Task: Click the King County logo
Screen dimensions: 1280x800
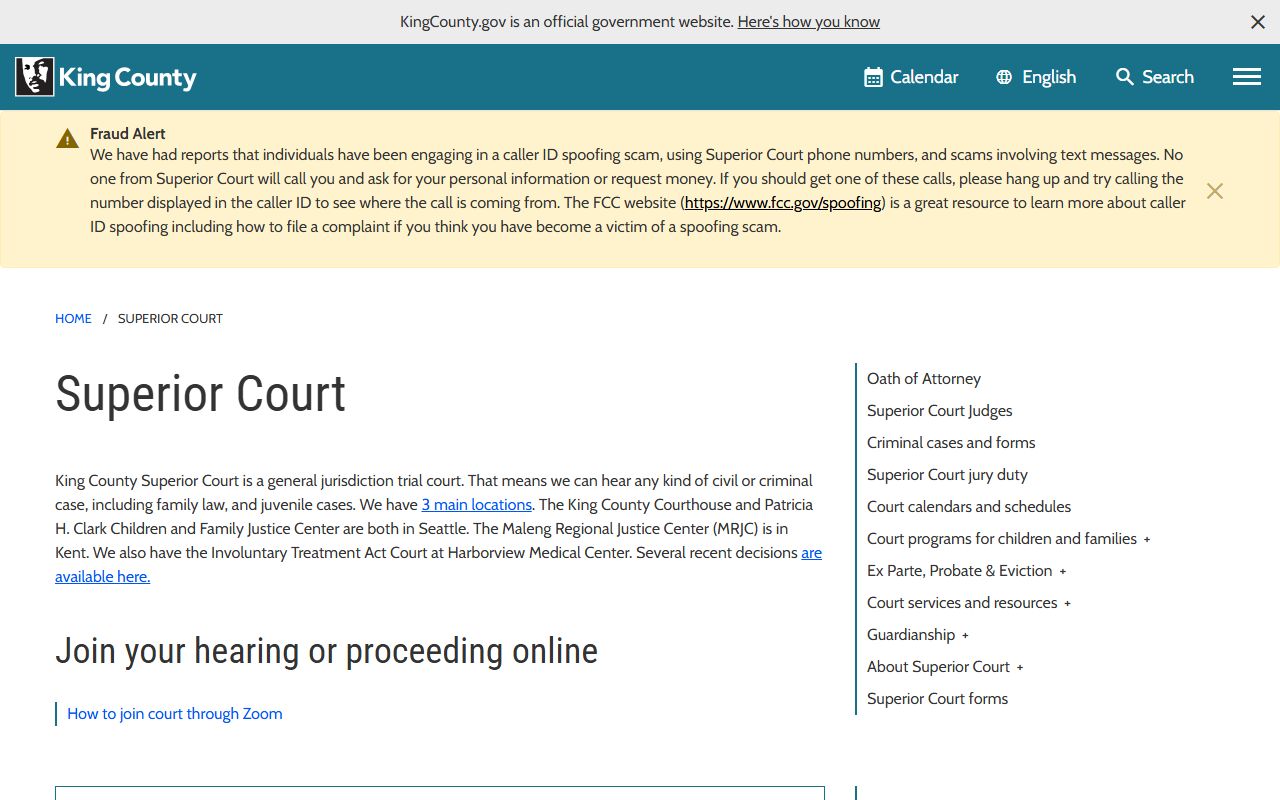Action: pos(106,77)
